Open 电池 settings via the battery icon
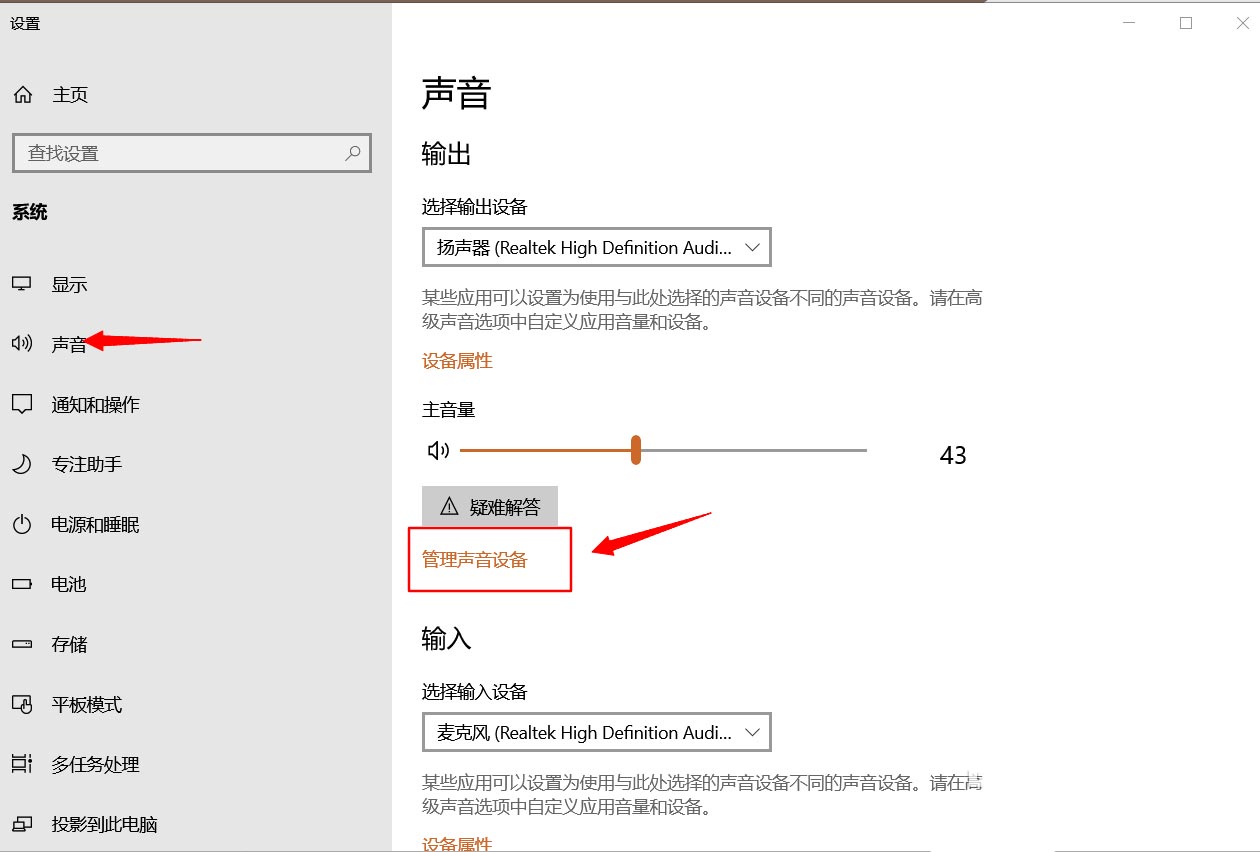The image size is (1260, 852). [21, 584]
